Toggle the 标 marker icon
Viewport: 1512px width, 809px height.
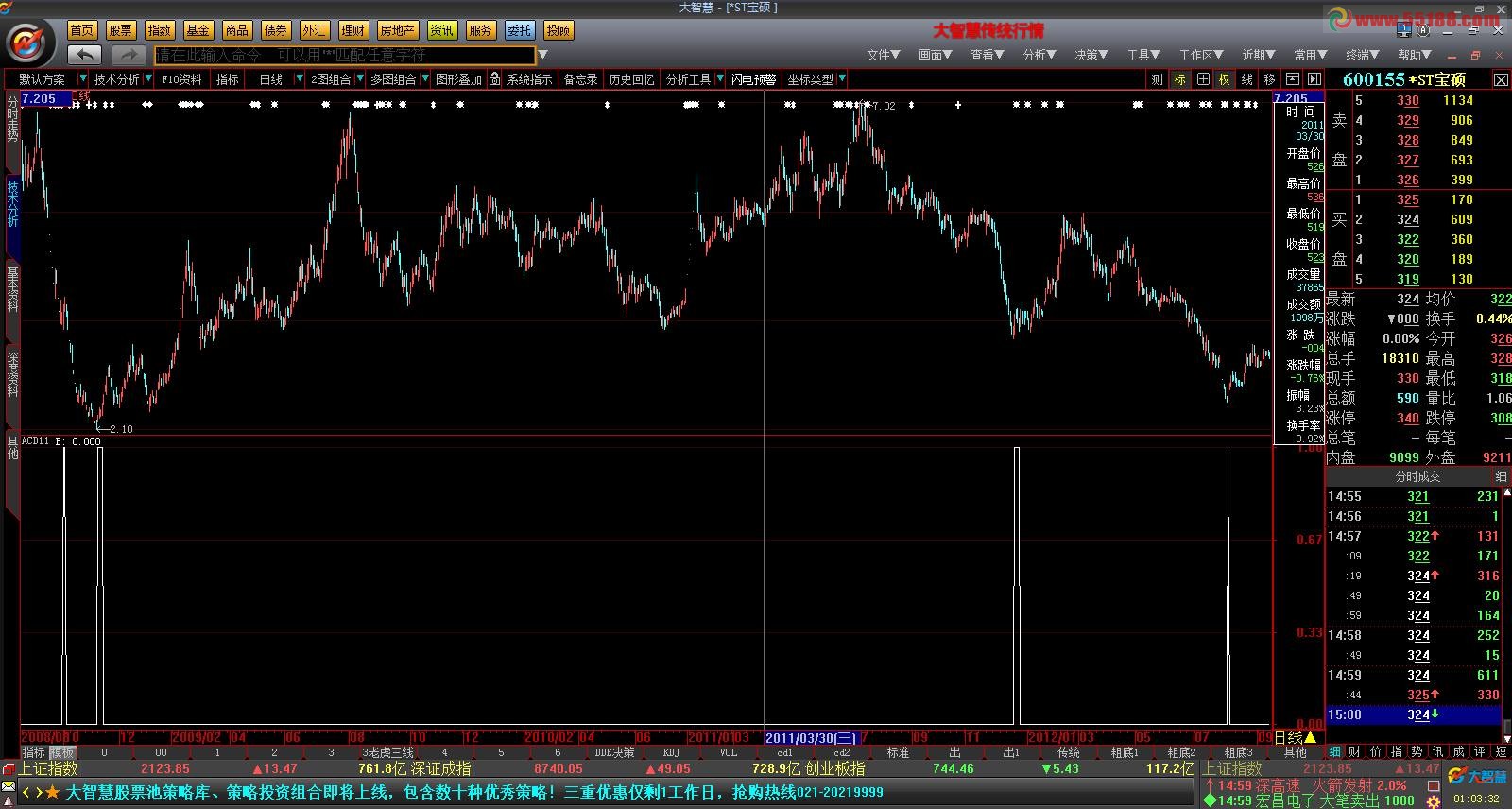pyautogui.click(x=1179, y=79)
